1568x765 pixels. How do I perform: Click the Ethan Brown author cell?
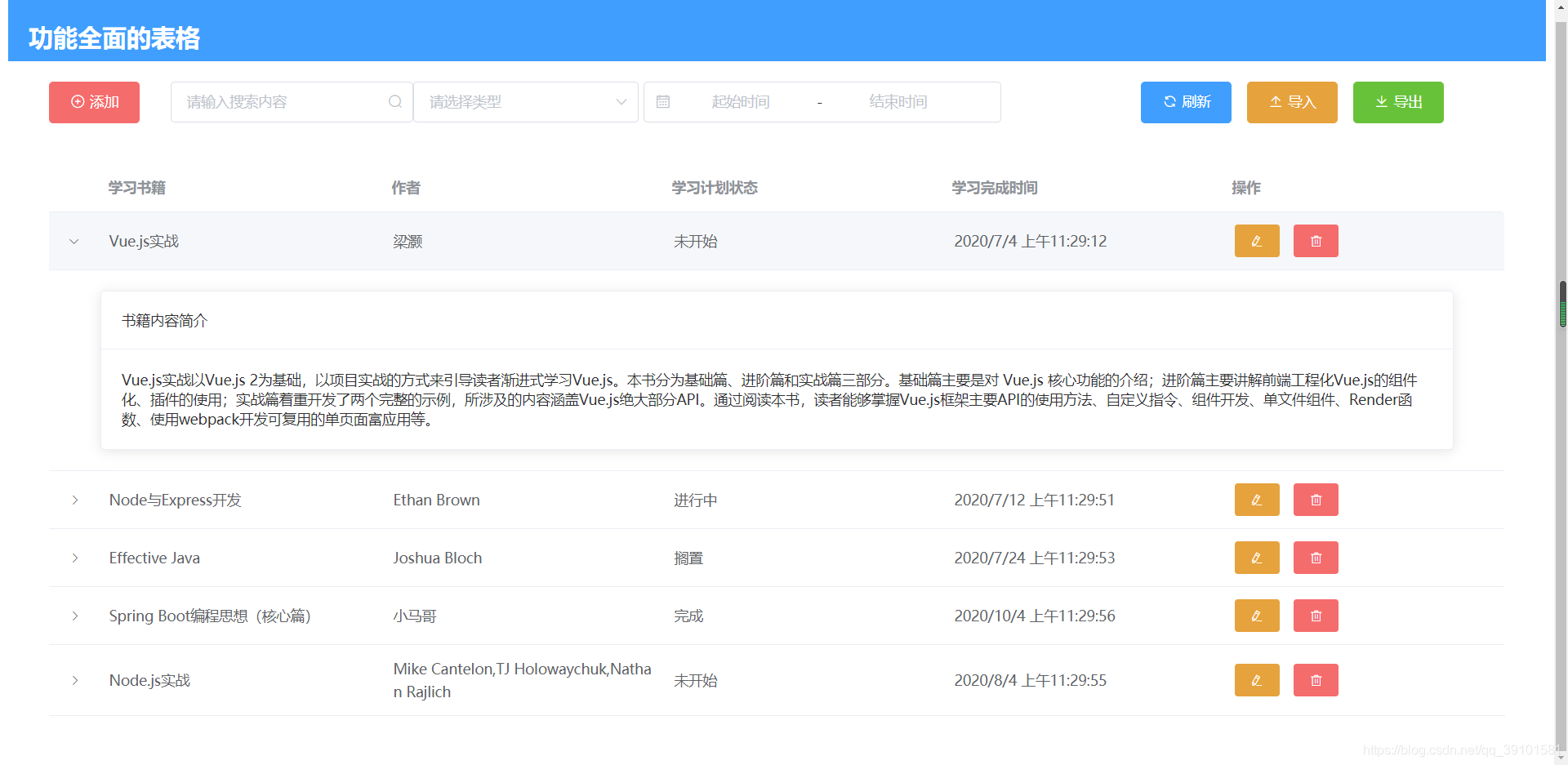pos(437,500)
